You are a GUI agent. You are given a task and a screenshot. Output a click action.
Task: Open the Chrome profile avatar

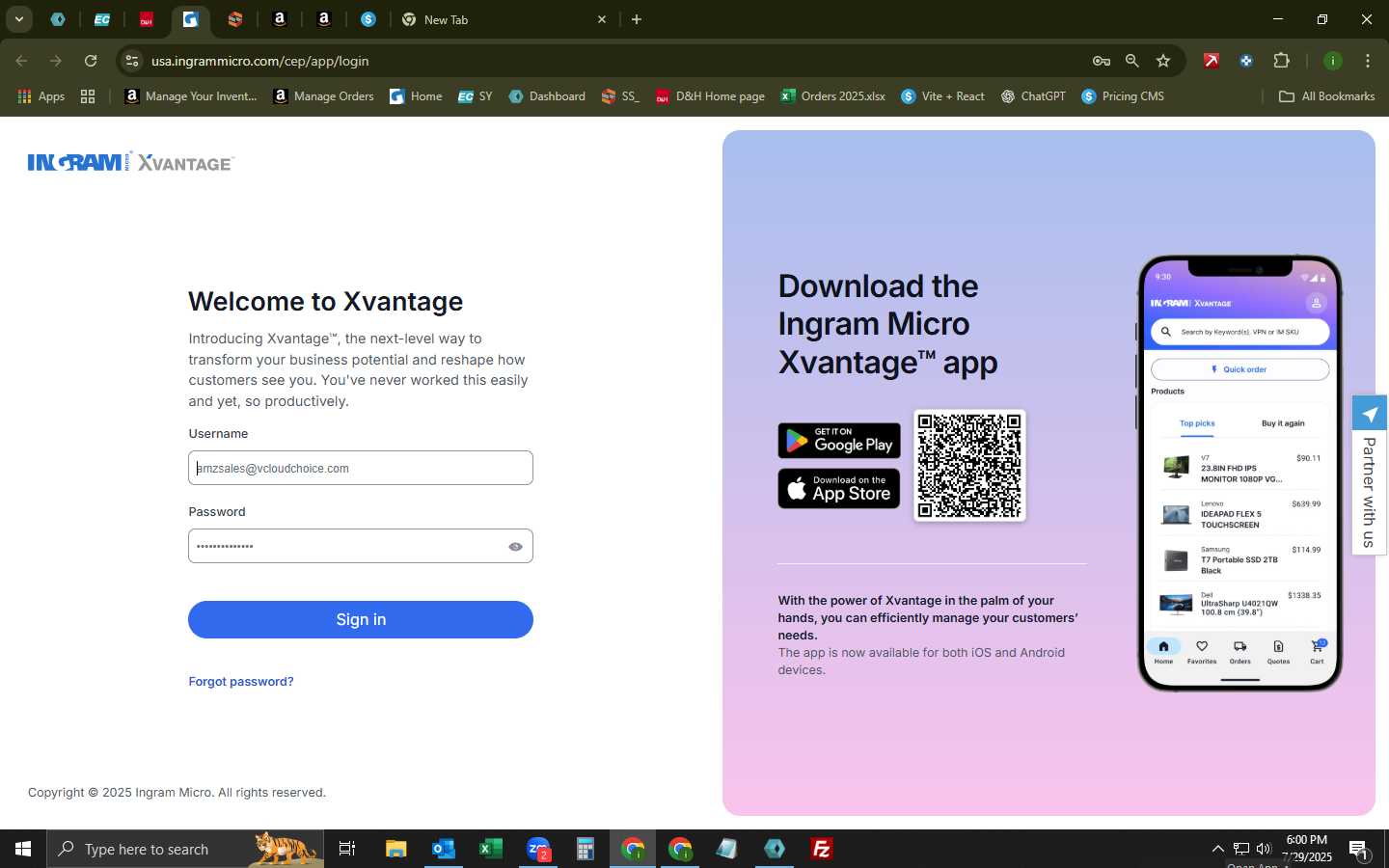pyautogui.click(x=1333, y=61)
